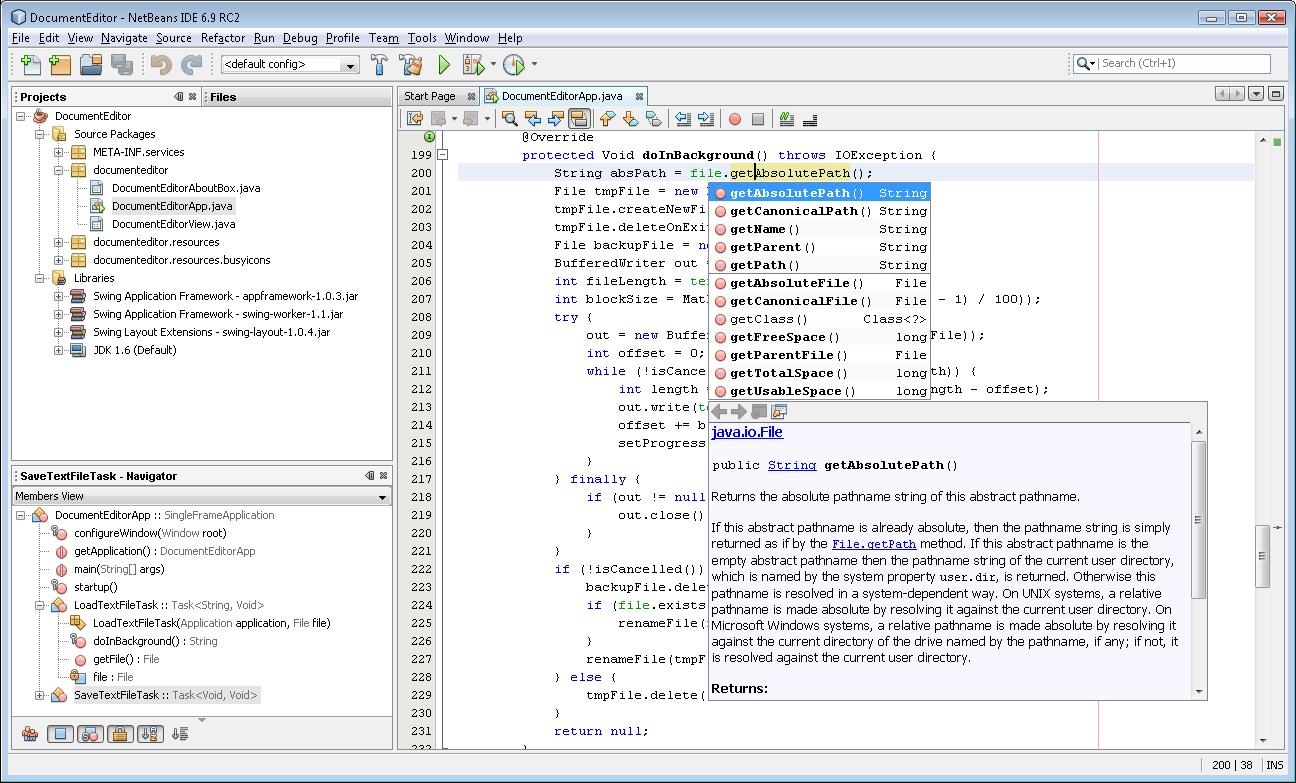The image size is (1296, 783).
Task: Click the Stop Macro Recording square icon
Action: pyautogui.click(x=758, y=119)
